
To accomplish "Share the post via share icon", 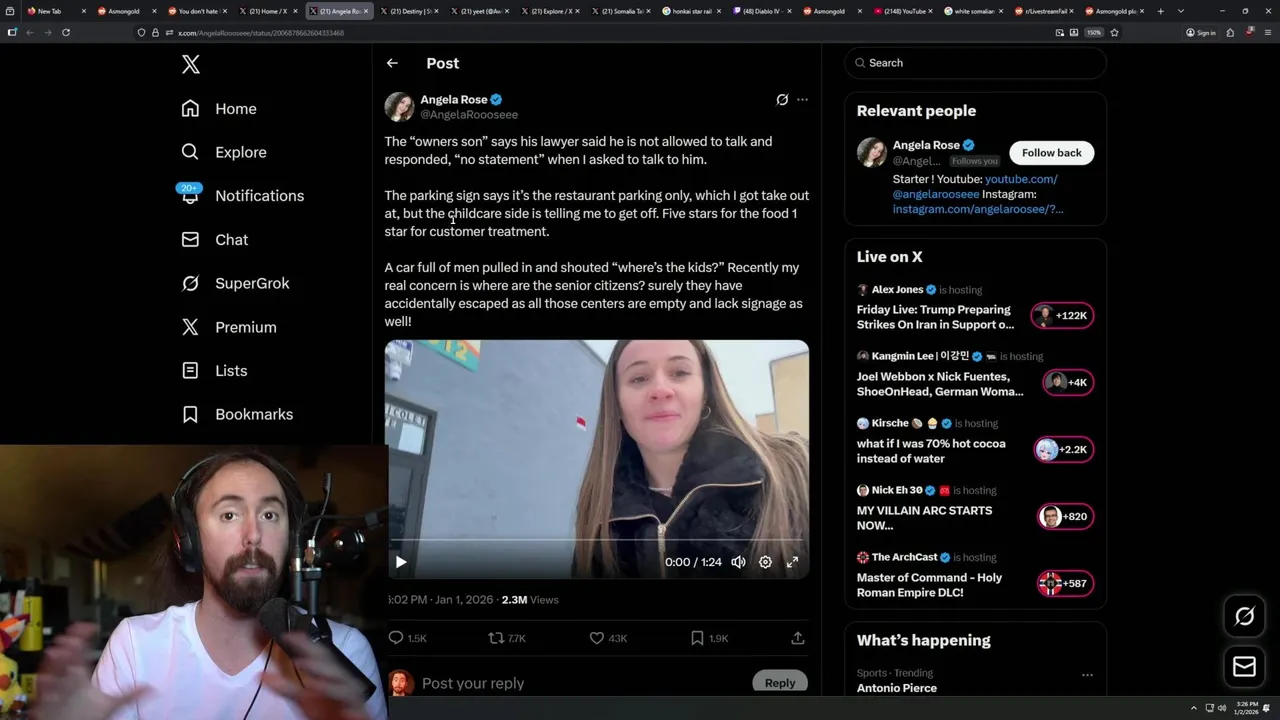I will coord(798,638).
